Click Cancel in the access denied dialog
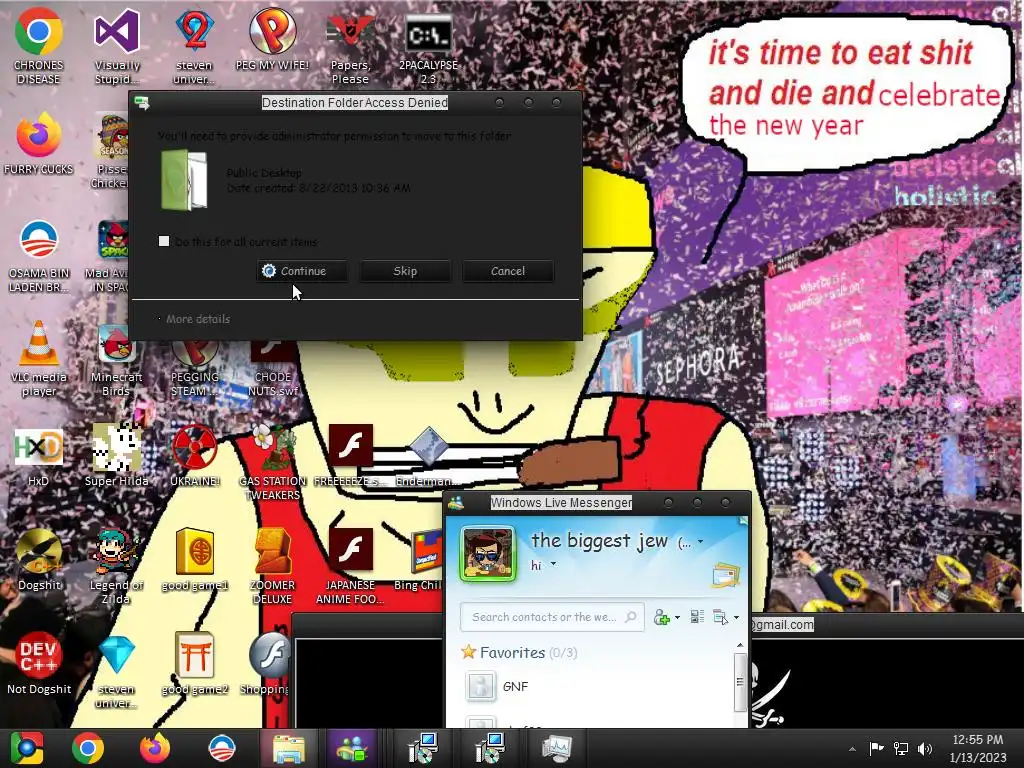The height and width of the screenshot is (768, 1024). pyautogui.click(x=507, y=271)
